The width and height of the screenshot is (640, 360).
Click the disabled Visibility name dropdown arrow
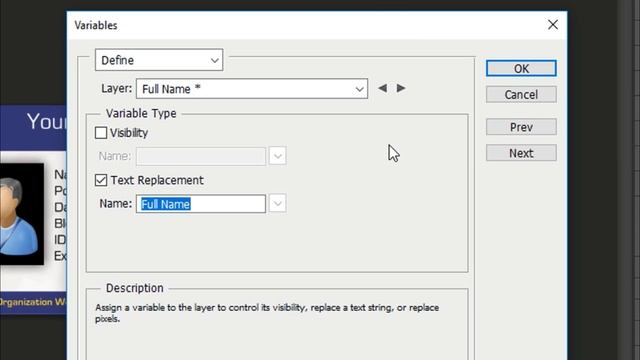278,156
